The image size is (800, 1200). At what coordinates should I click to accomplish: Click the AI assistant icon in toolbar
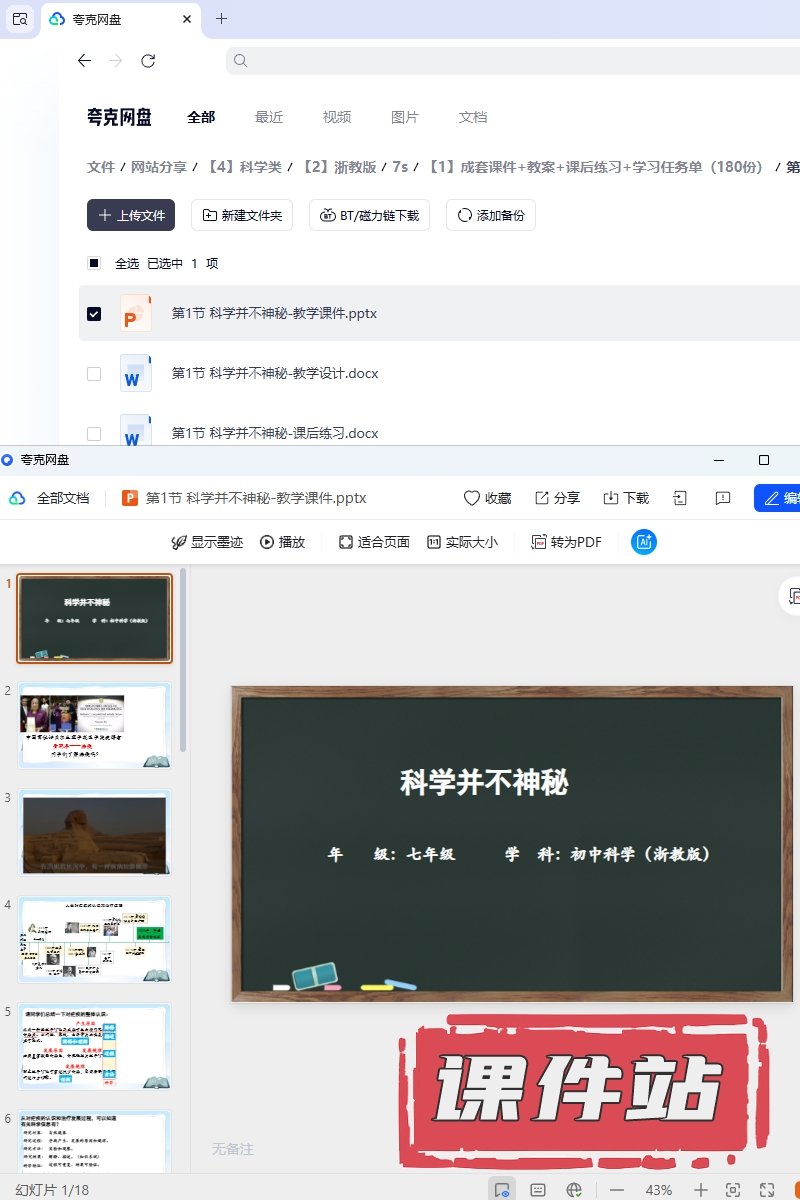643,542
